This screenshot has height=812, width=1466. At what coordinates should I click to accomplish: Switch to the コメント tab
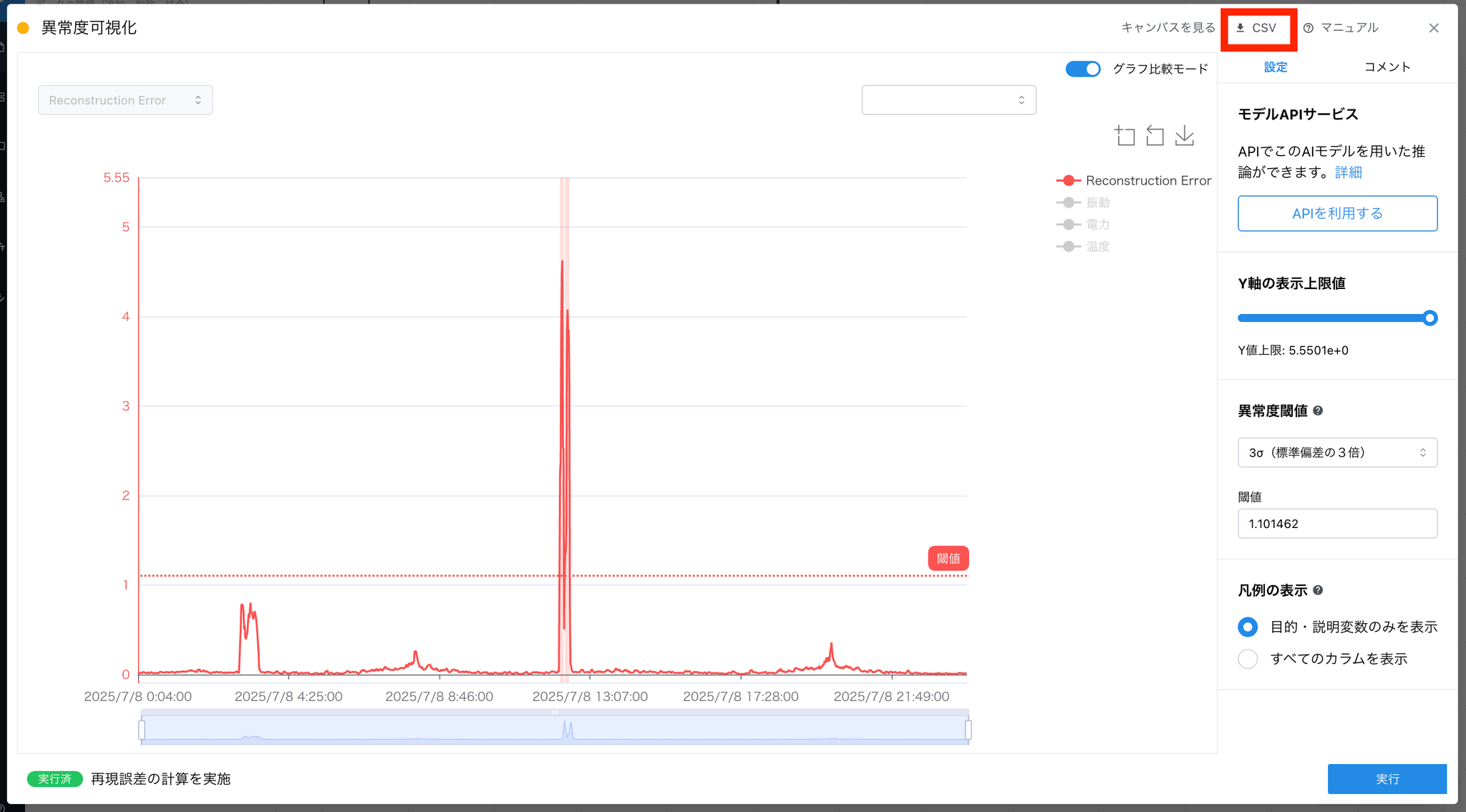(x=1387, y=67)
